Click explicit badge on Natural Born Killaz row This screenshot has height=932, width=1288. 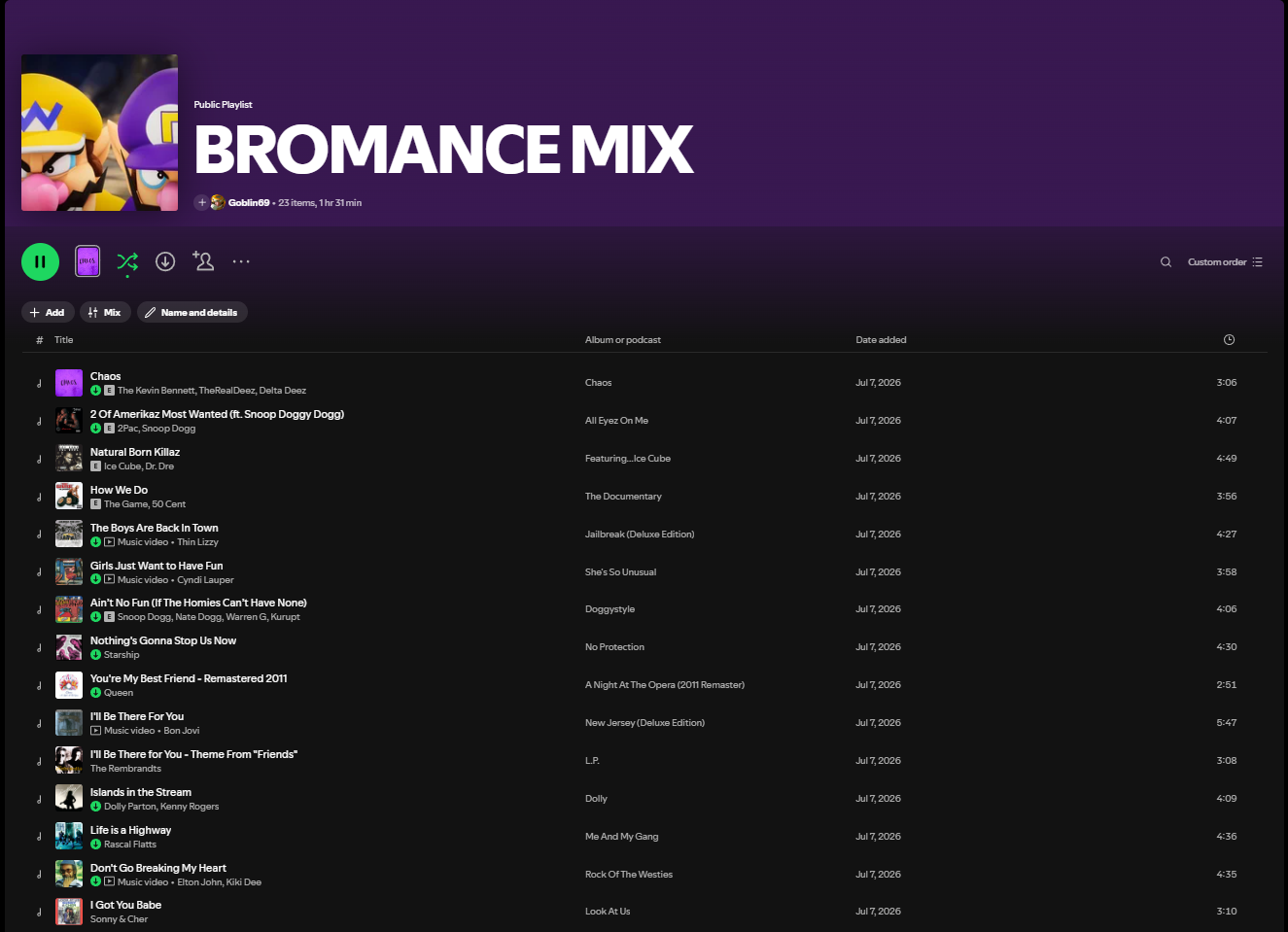point(96,466)
